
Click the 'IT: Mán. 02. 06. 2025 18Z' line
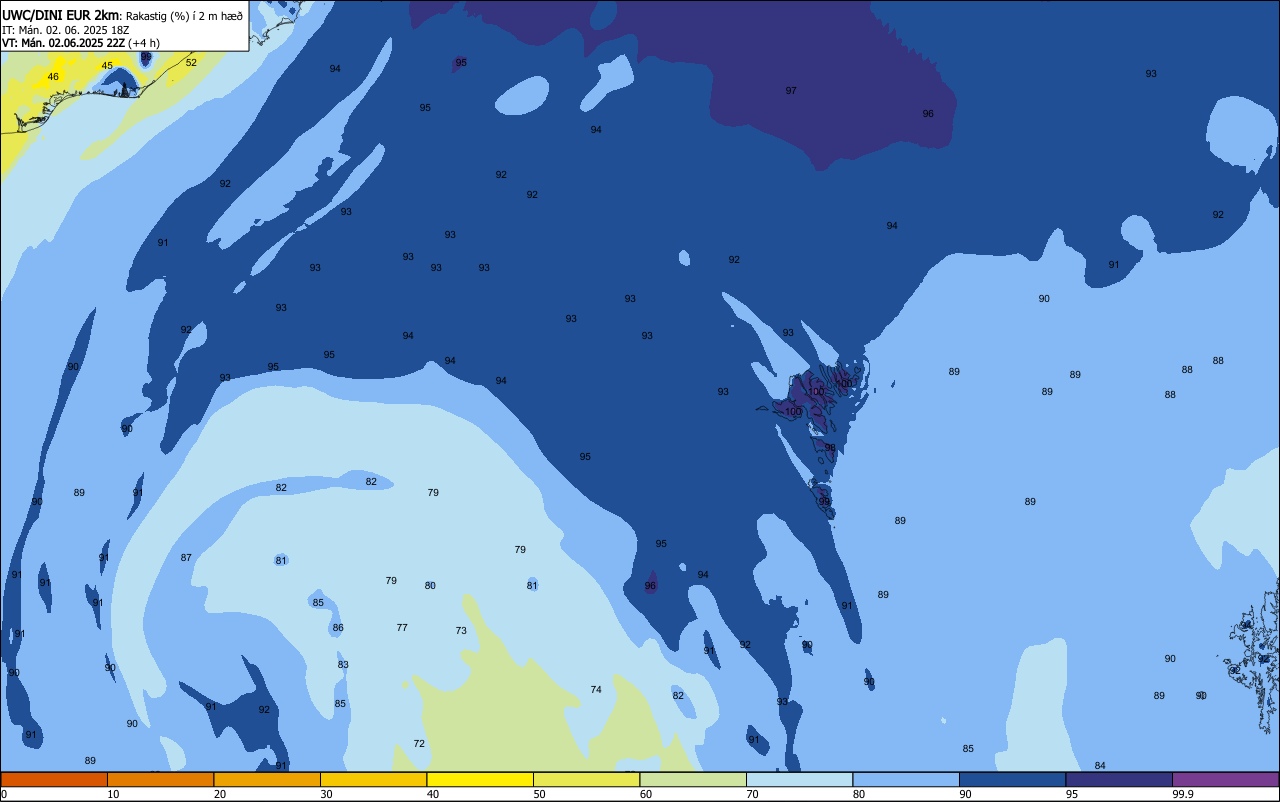point(65,30)
